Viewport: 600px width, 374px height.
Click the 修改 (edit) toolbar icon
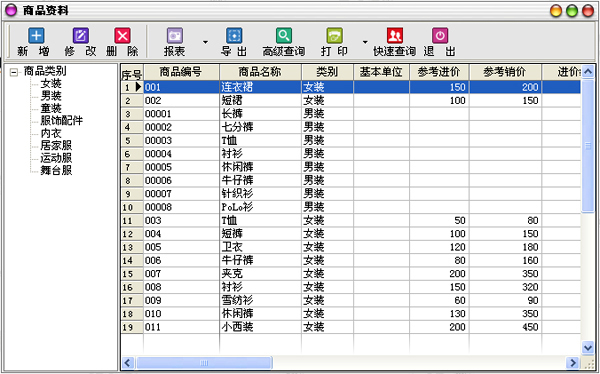point(81,36)
